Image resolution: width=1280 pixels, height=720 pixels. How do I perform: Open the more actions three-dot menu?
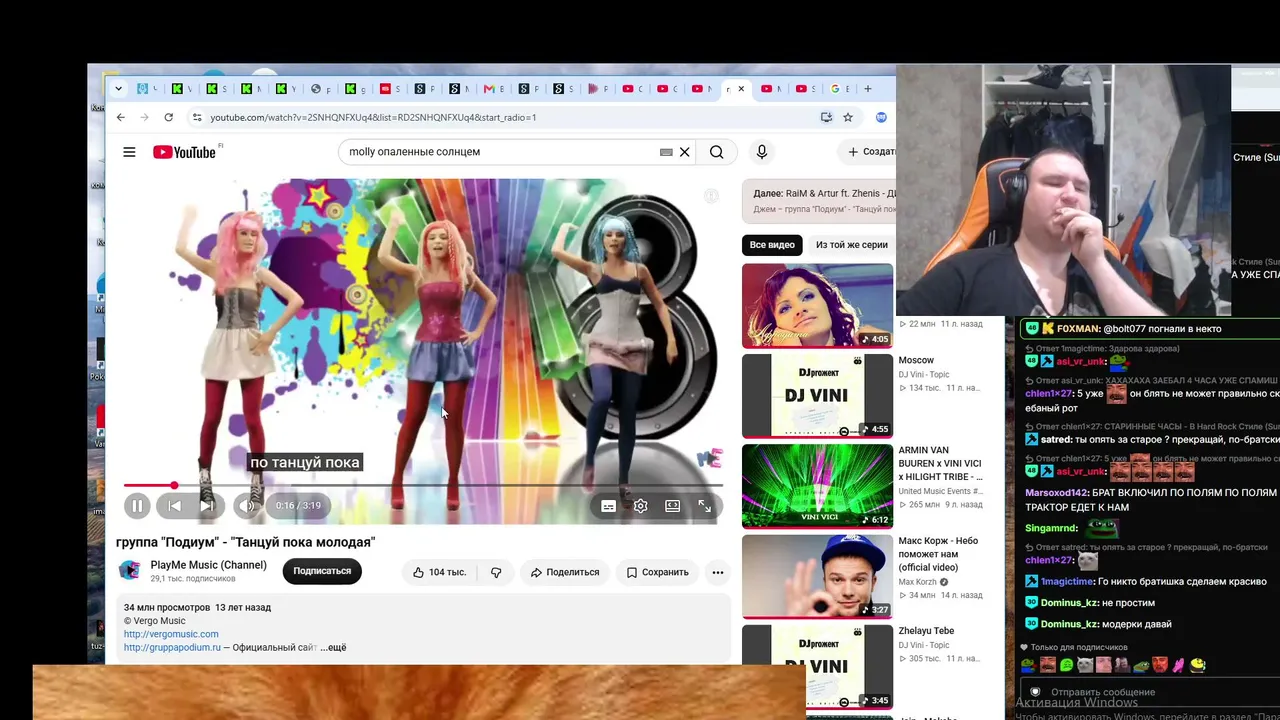pyautogui.click(x=717, y=572)
